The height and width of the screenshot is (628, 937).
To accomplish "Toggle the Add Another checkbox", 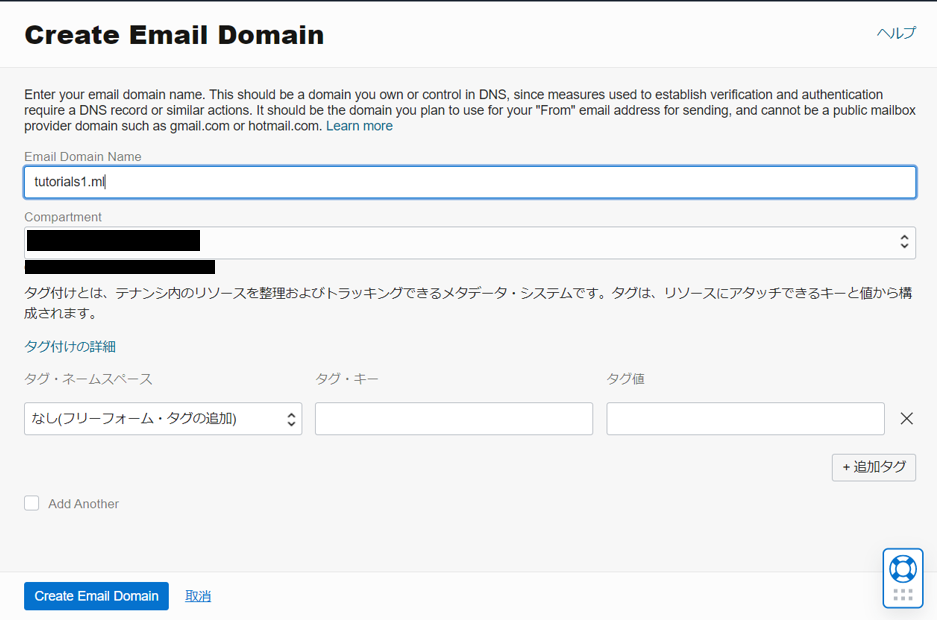I will tap(32, 504).
